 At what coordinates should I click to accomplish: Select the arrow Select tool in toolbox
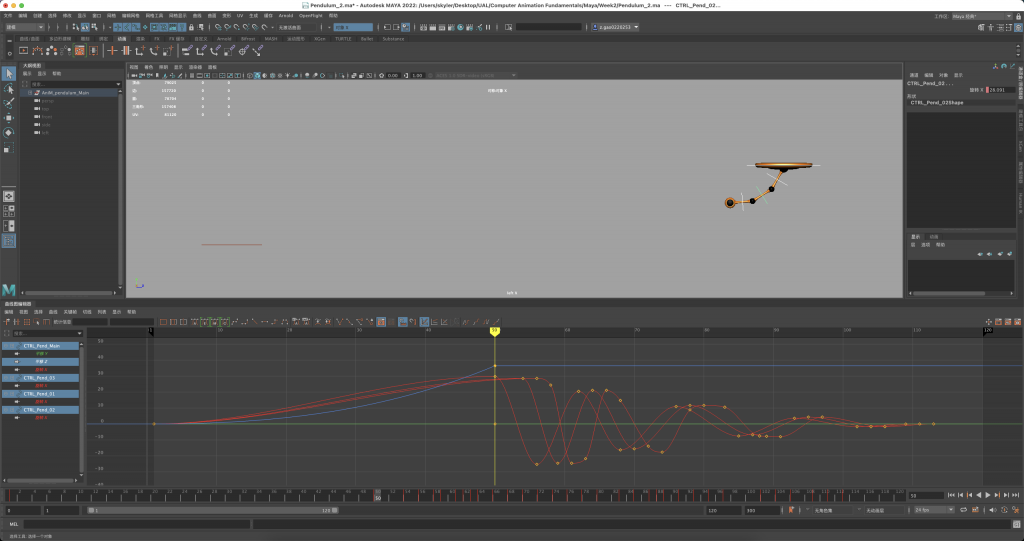[8, 73]
